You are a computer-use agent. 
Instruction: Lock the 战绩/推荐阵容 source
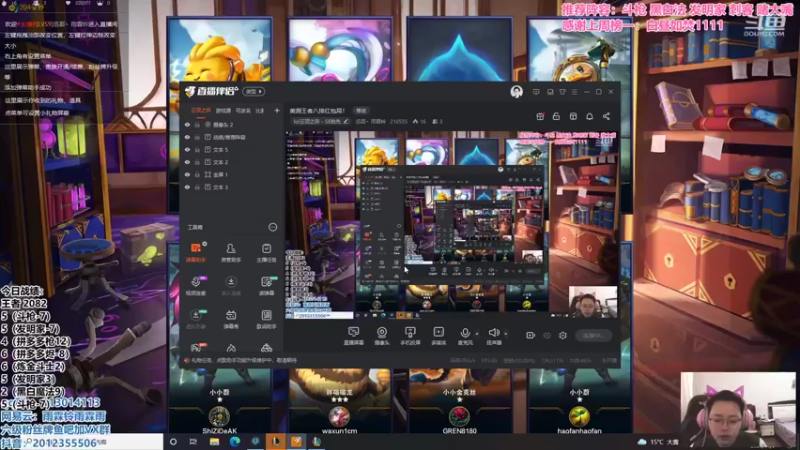pyautogui.click(x=197, y=137)
